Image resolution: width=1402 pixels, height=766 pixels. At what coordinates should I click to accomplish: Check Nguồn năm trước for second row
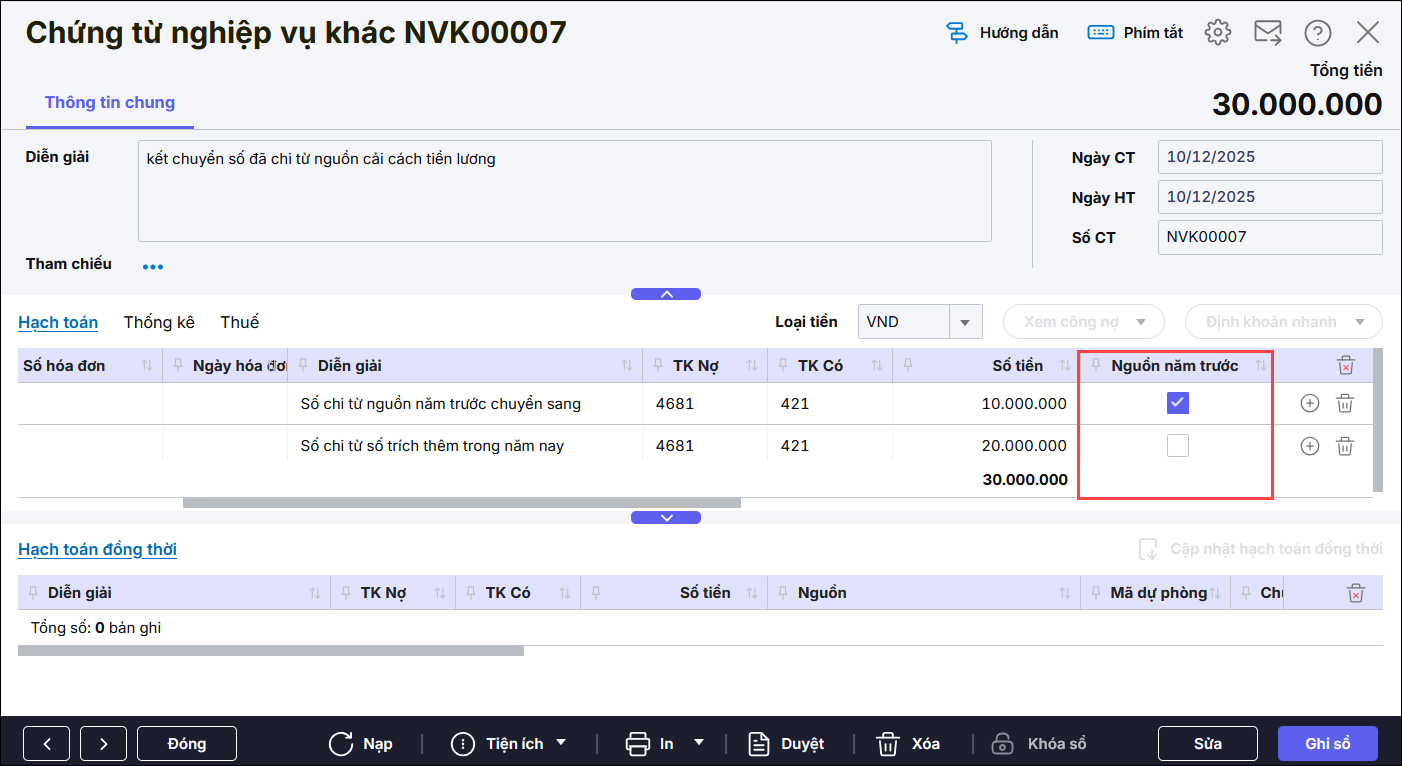click(x=1177, y=446)
